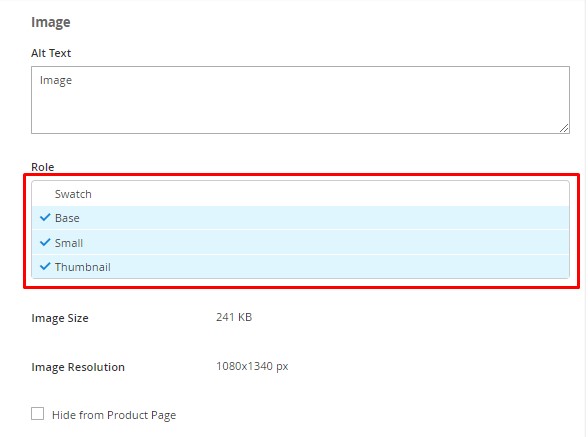588x437 pixels.
Task: Click the word Image inside Alt Text box
Action: [x=56, y=80]
